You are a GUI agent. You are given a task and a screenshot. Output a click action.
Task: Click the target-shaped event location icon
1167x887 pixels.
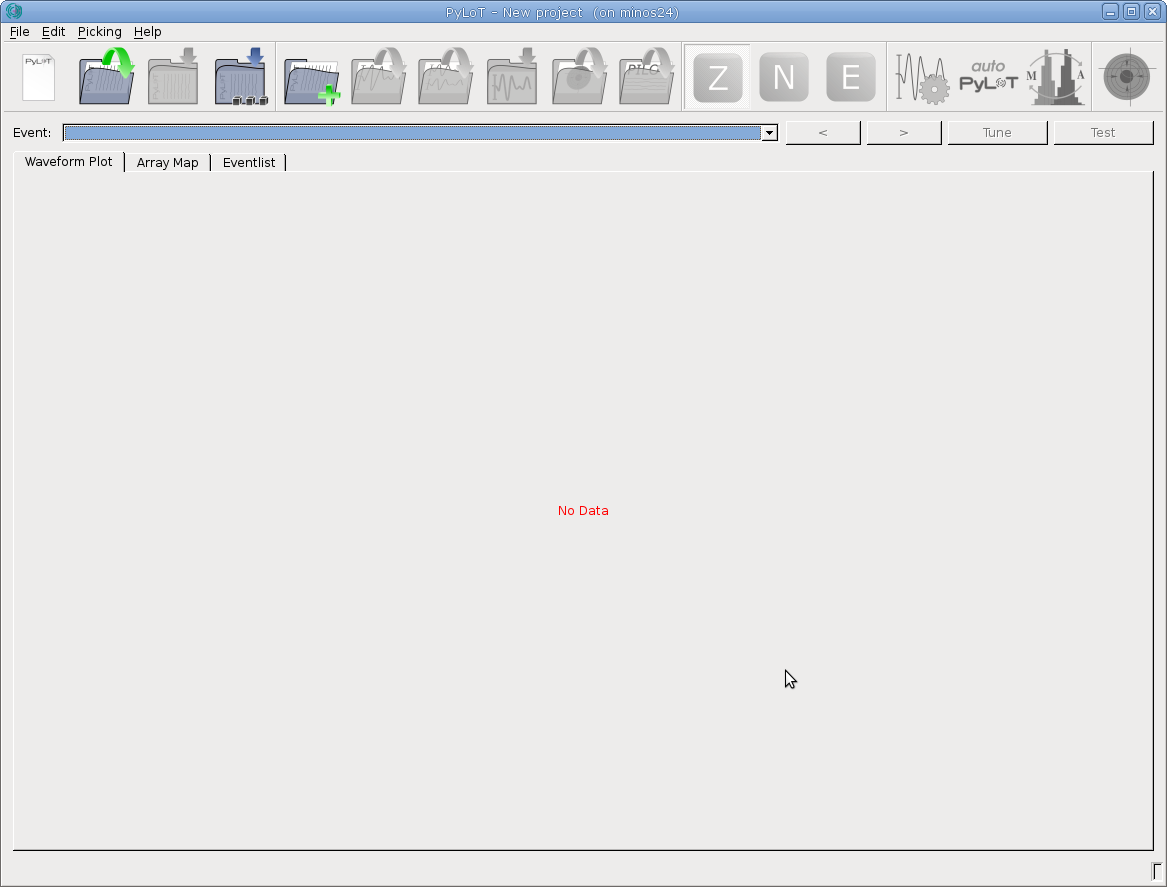1126,77
